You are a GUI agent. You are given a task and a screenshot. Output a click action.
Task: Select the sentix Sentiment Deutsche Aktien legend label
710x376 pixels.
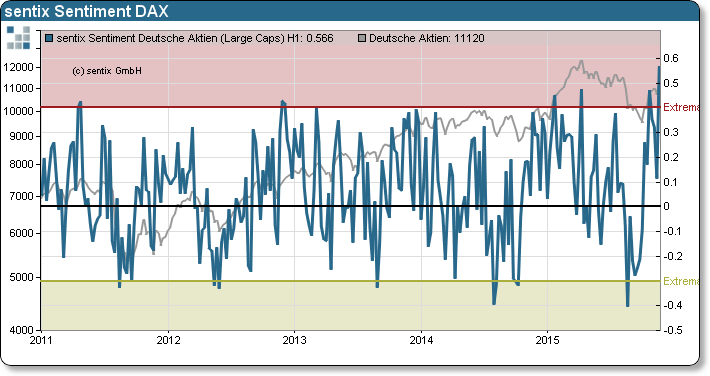(x=195, y=39)
